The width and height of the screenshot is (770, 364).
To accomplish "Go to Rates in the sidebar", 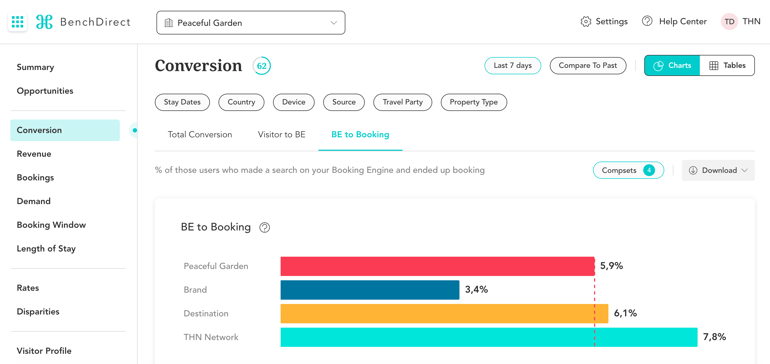I will [x=28, y=288].
